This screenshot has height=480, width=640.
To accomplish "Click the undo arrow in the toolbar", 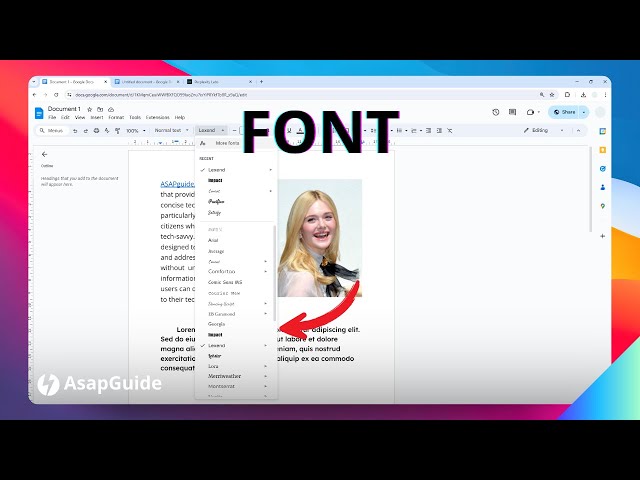I will 75,131.
